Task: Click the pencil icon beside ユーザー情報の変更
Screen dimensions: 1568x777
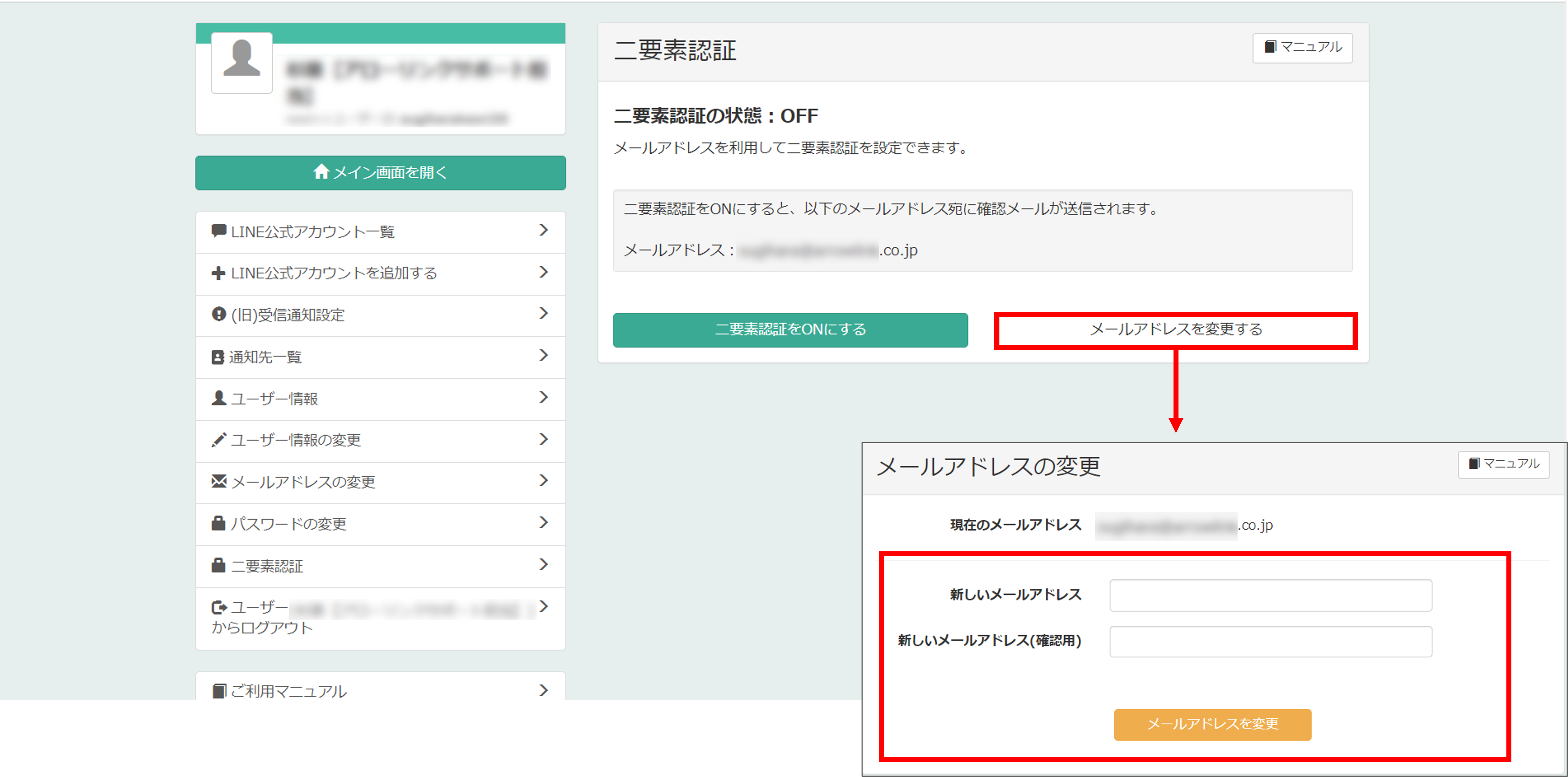Action: click(x=219, y=439)
